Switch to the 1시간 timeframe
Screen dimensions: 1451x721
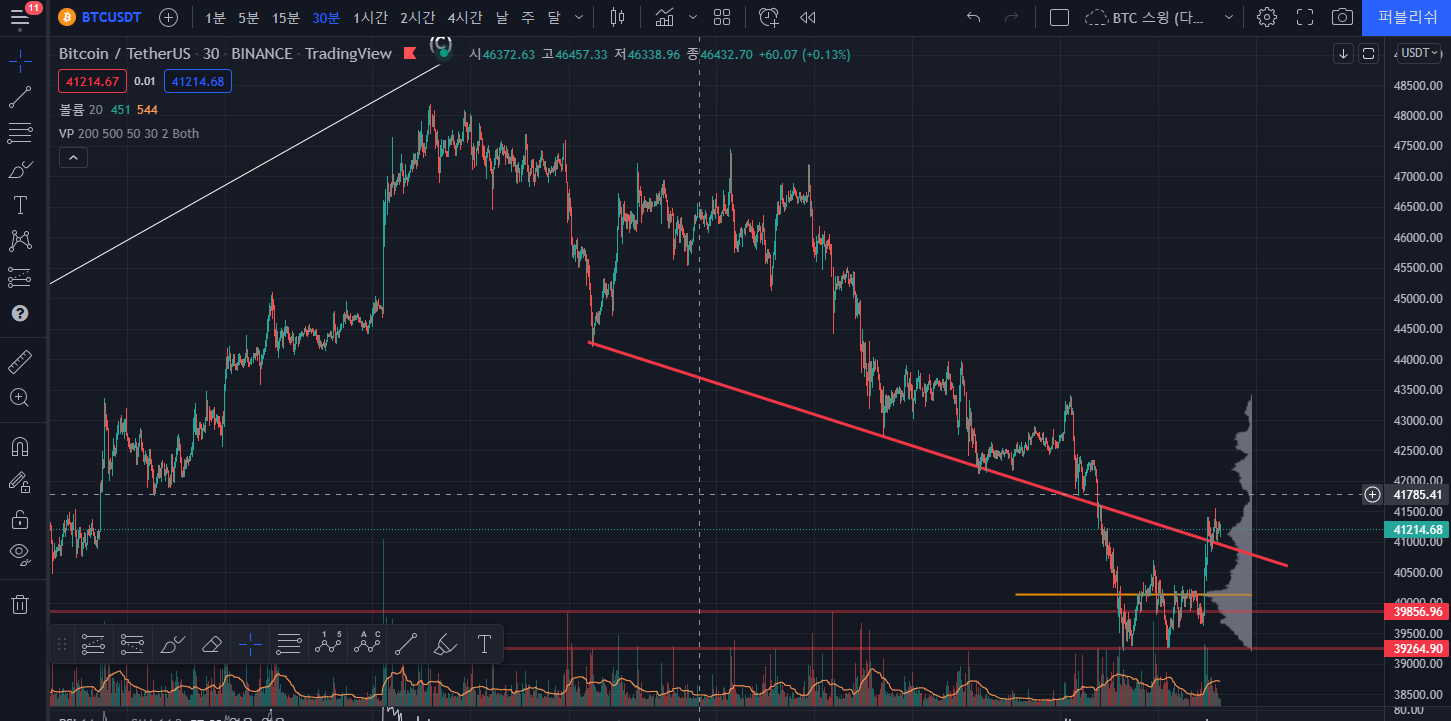[370, 17]
